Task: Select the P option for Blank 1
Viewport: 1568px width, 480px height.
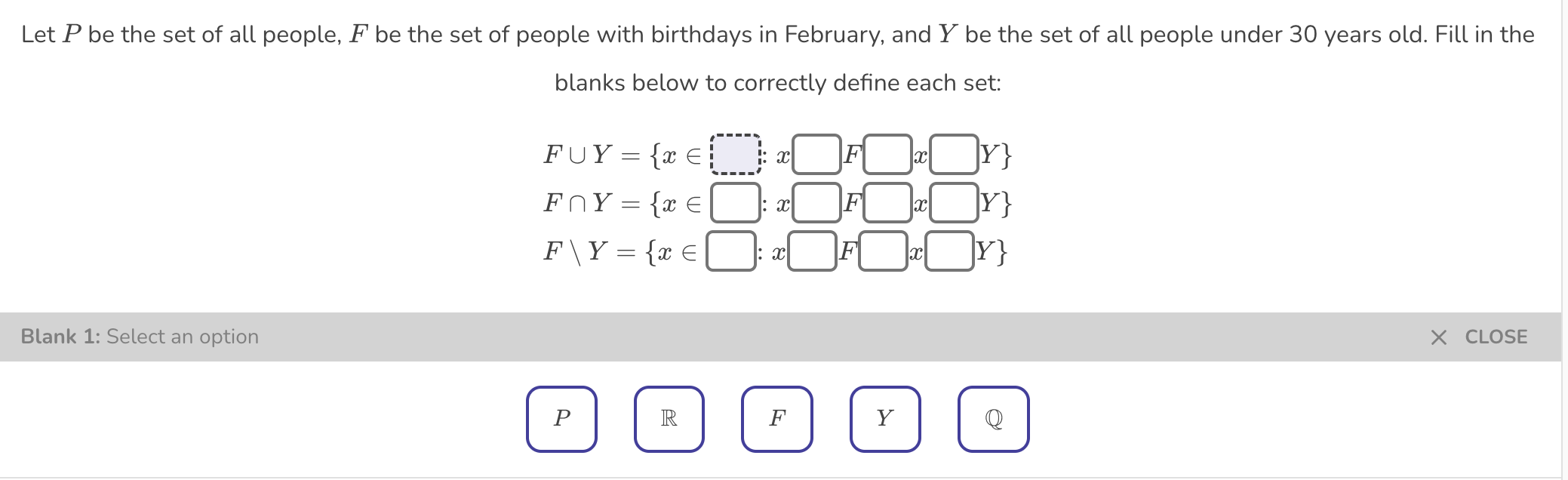Action: pos(561,418)
